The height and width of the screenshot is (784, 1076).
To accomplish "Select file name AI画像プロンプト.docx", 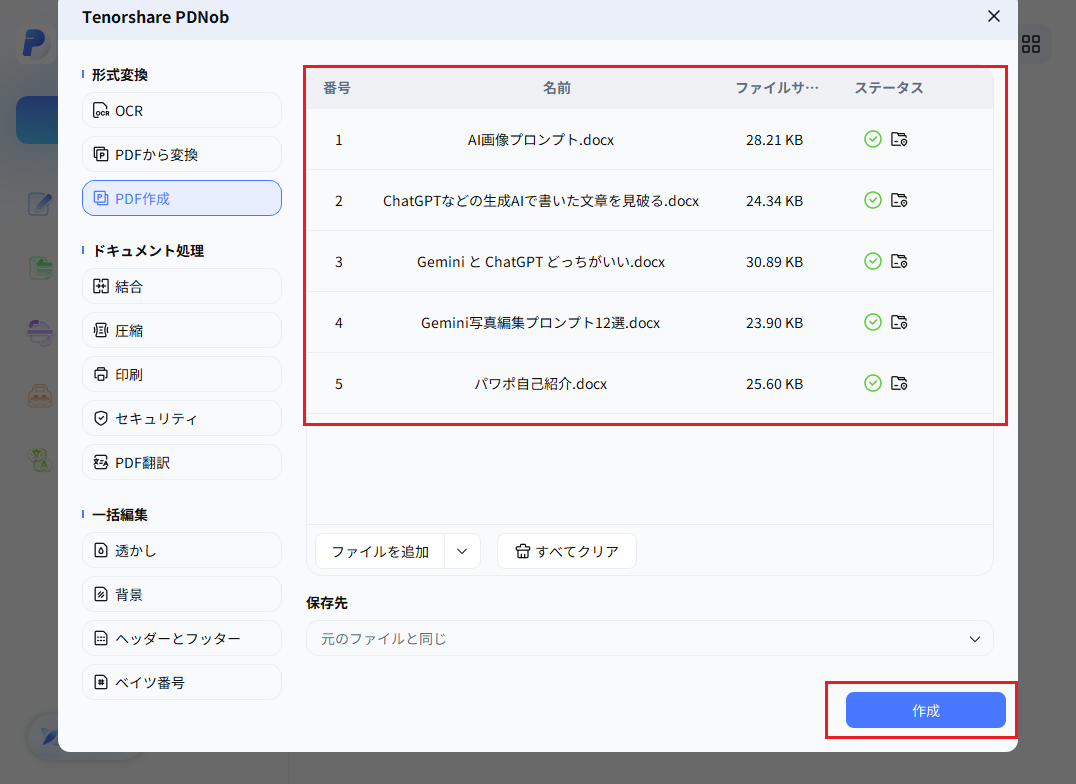I will pyautogui.click(x=541, y=139).
